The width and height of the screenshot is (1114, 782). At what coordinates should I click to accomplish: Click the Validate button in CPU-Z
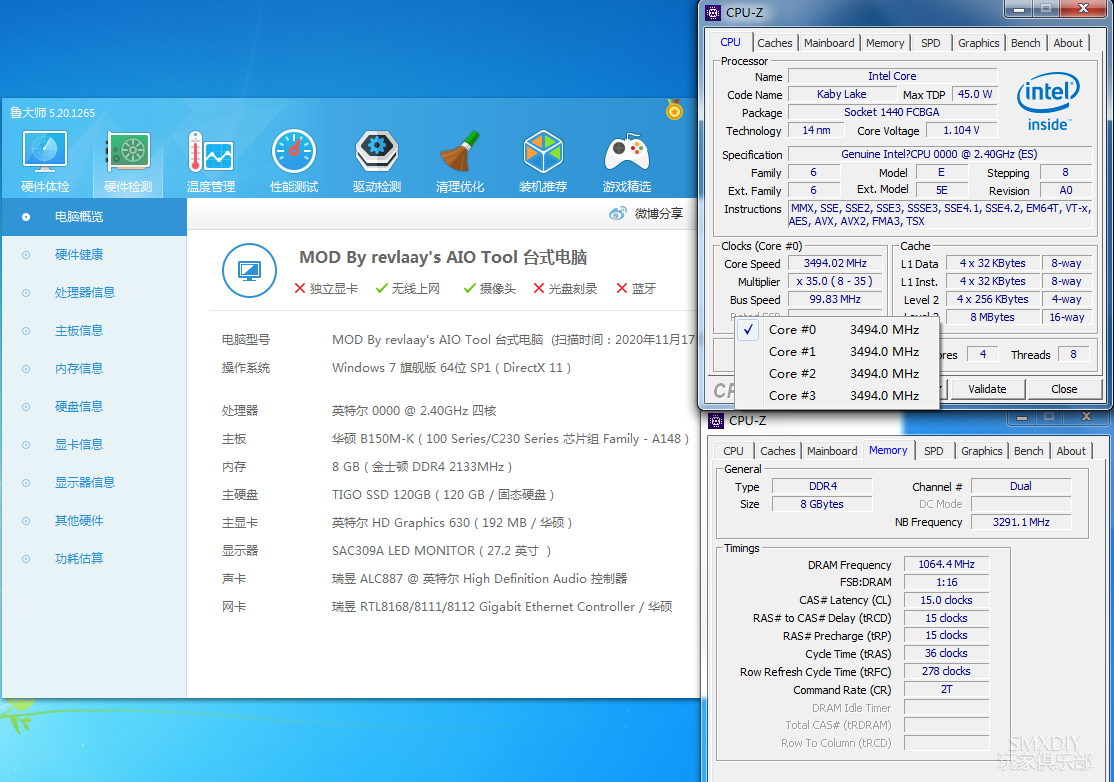pos(987,389)
